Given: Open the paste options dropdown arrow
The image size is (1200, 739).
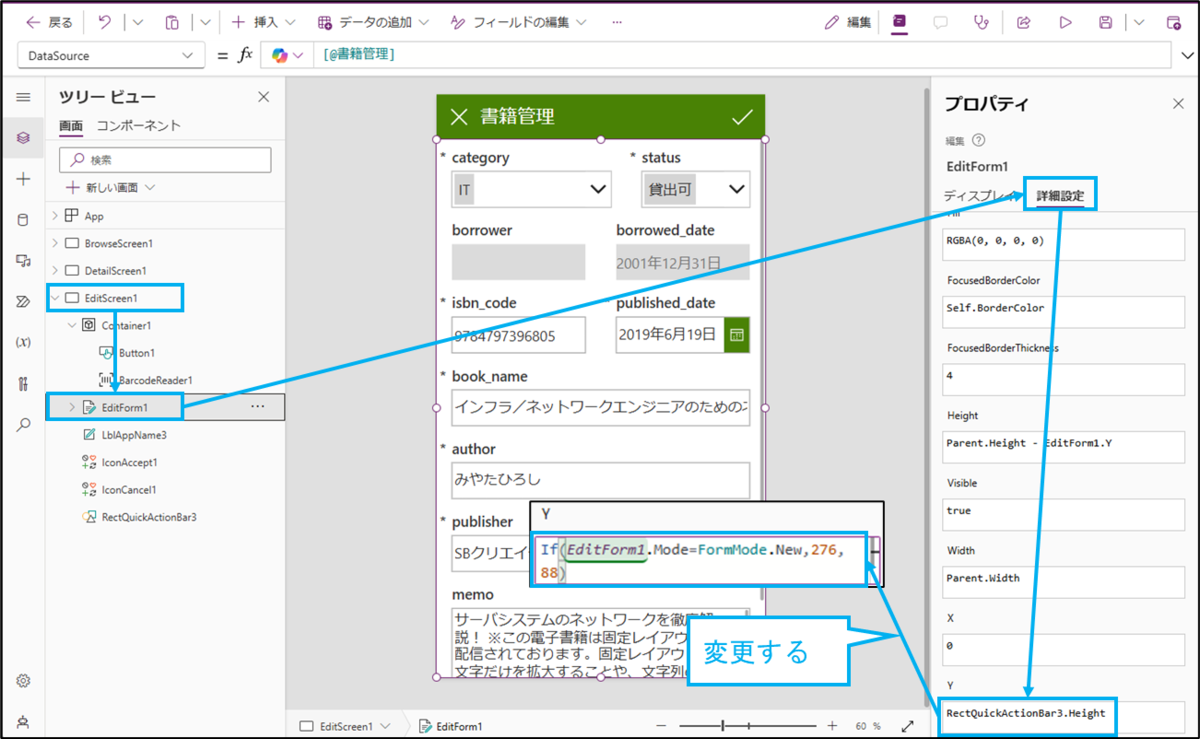Looking at the screenshot, I should pos(204,22).
